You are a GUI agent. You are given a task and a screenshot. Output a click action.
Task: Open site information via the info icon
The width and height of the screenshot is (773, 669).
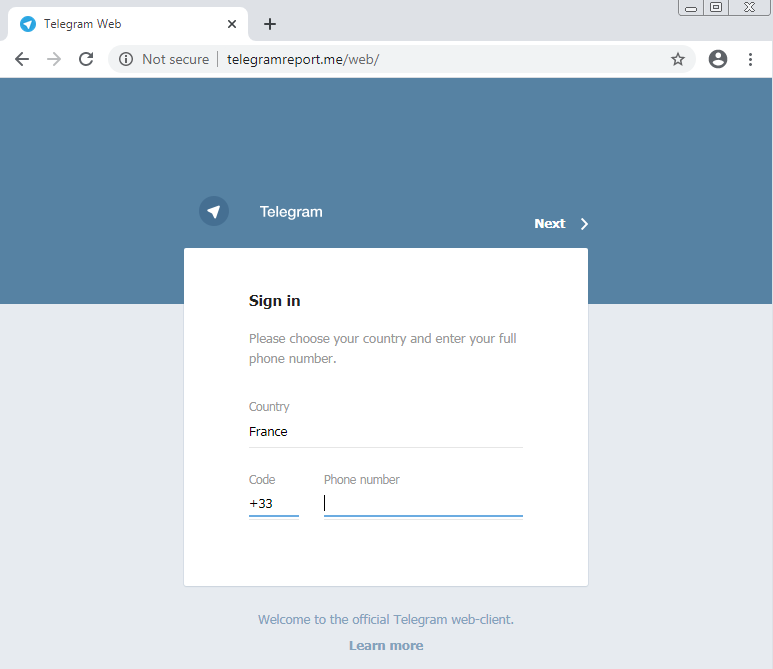[x=126, y=59]
